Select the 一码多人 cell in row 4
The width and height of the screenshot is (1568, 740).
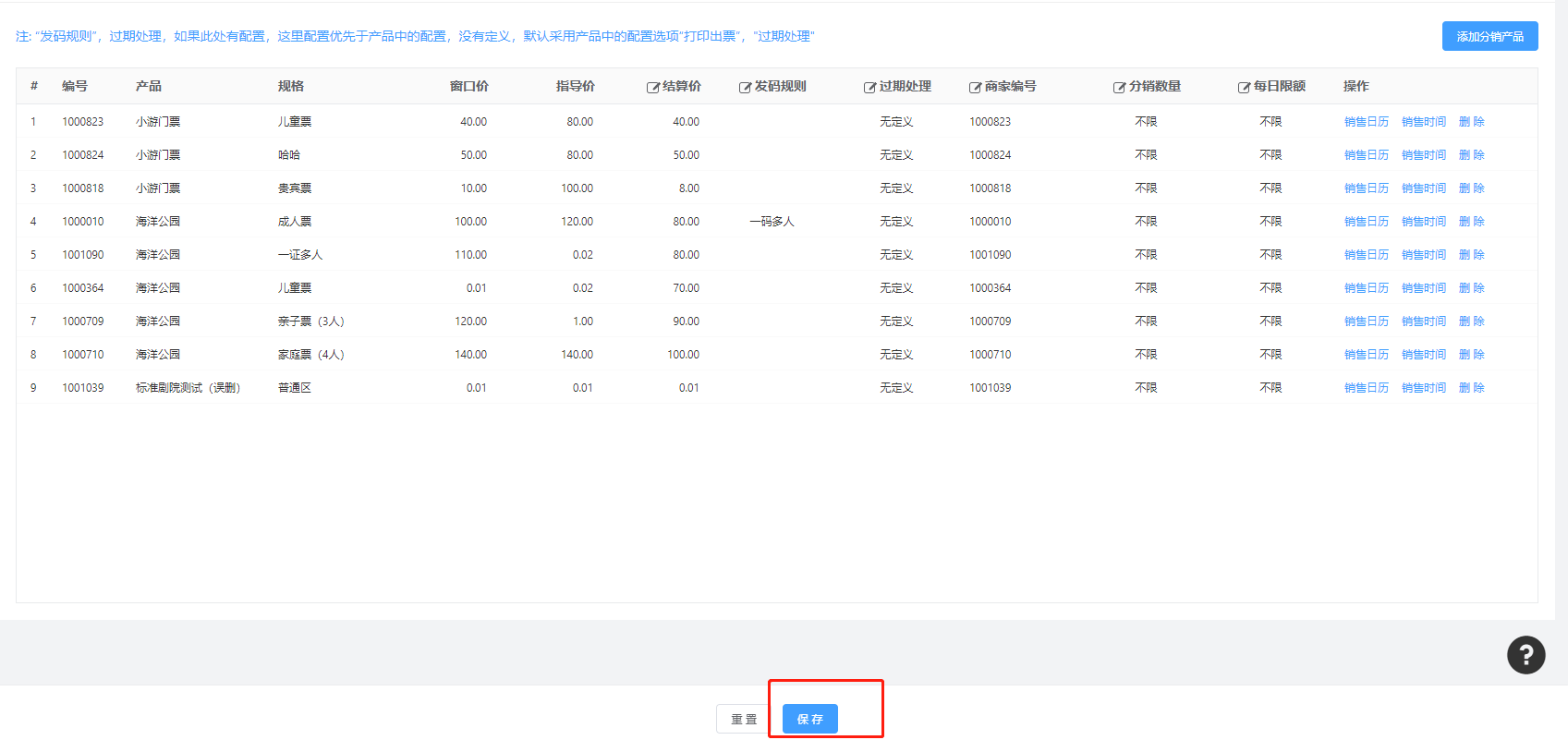point(772,222)
